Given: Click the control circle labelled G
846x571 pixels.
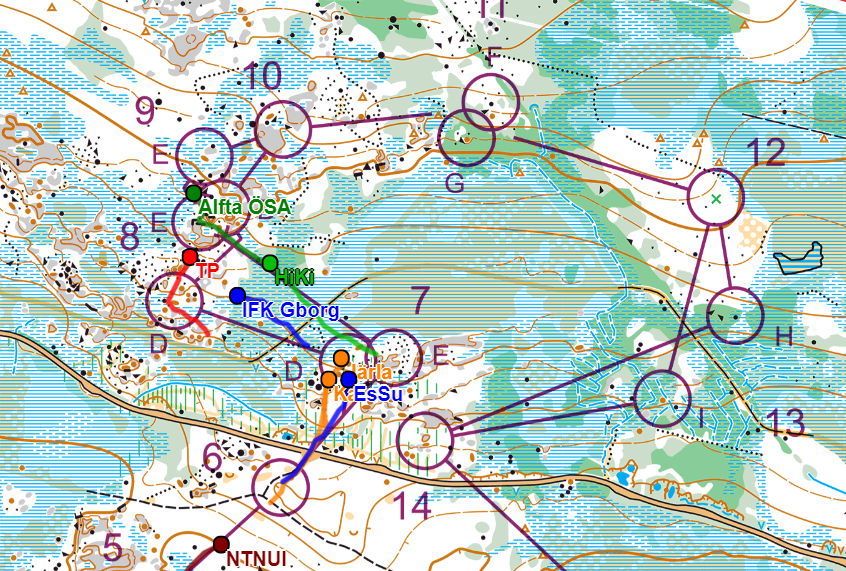Looking at the screenshot, I should (466, 137).
